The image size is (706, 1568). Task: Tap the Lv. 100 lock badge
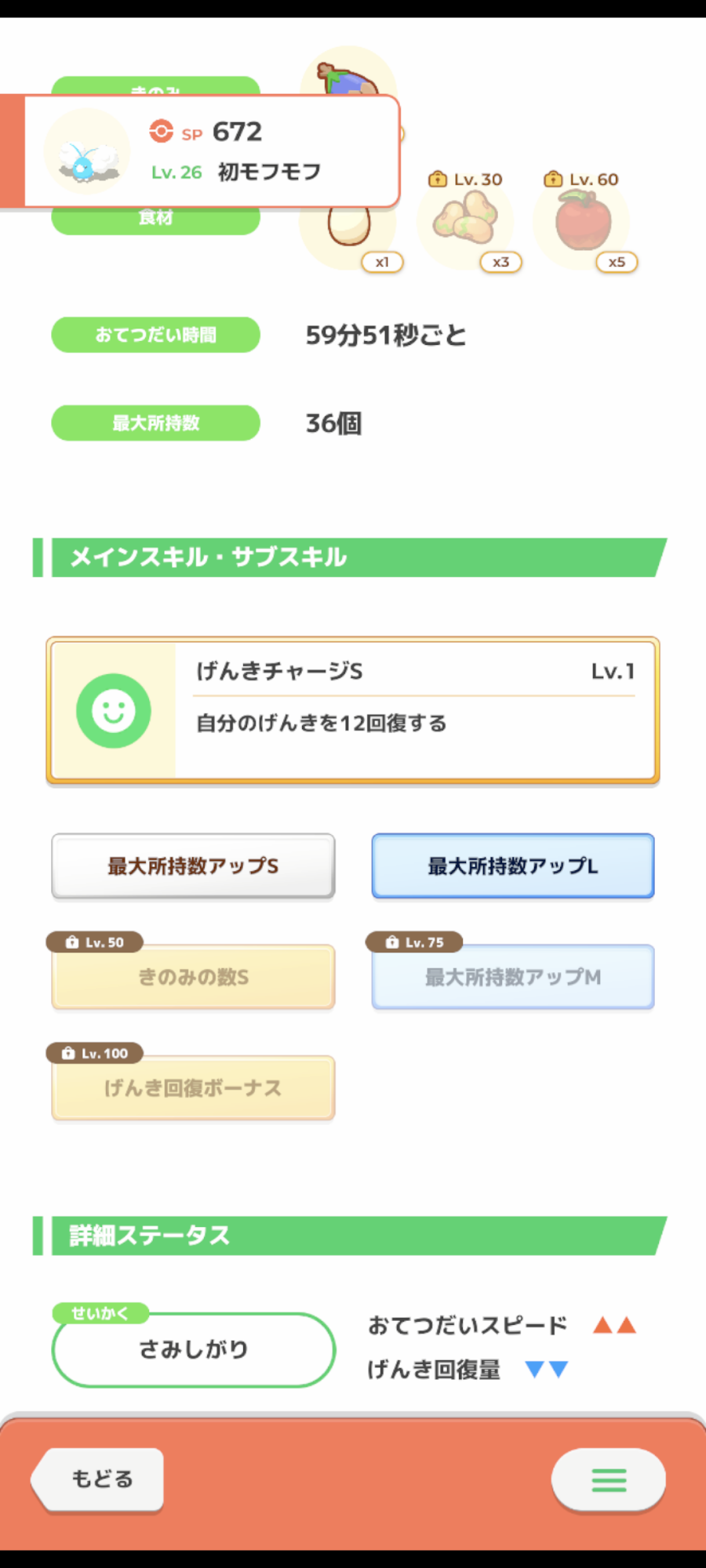pyautogui.click(x=95, y=1053)
